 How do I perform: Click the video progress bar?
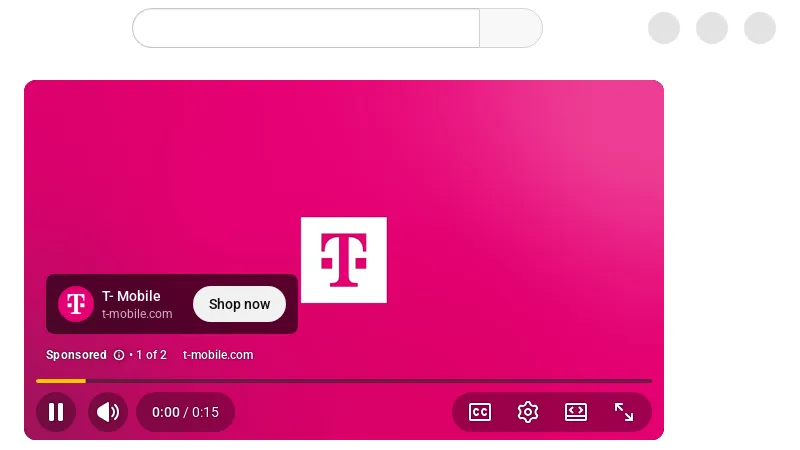343,381
